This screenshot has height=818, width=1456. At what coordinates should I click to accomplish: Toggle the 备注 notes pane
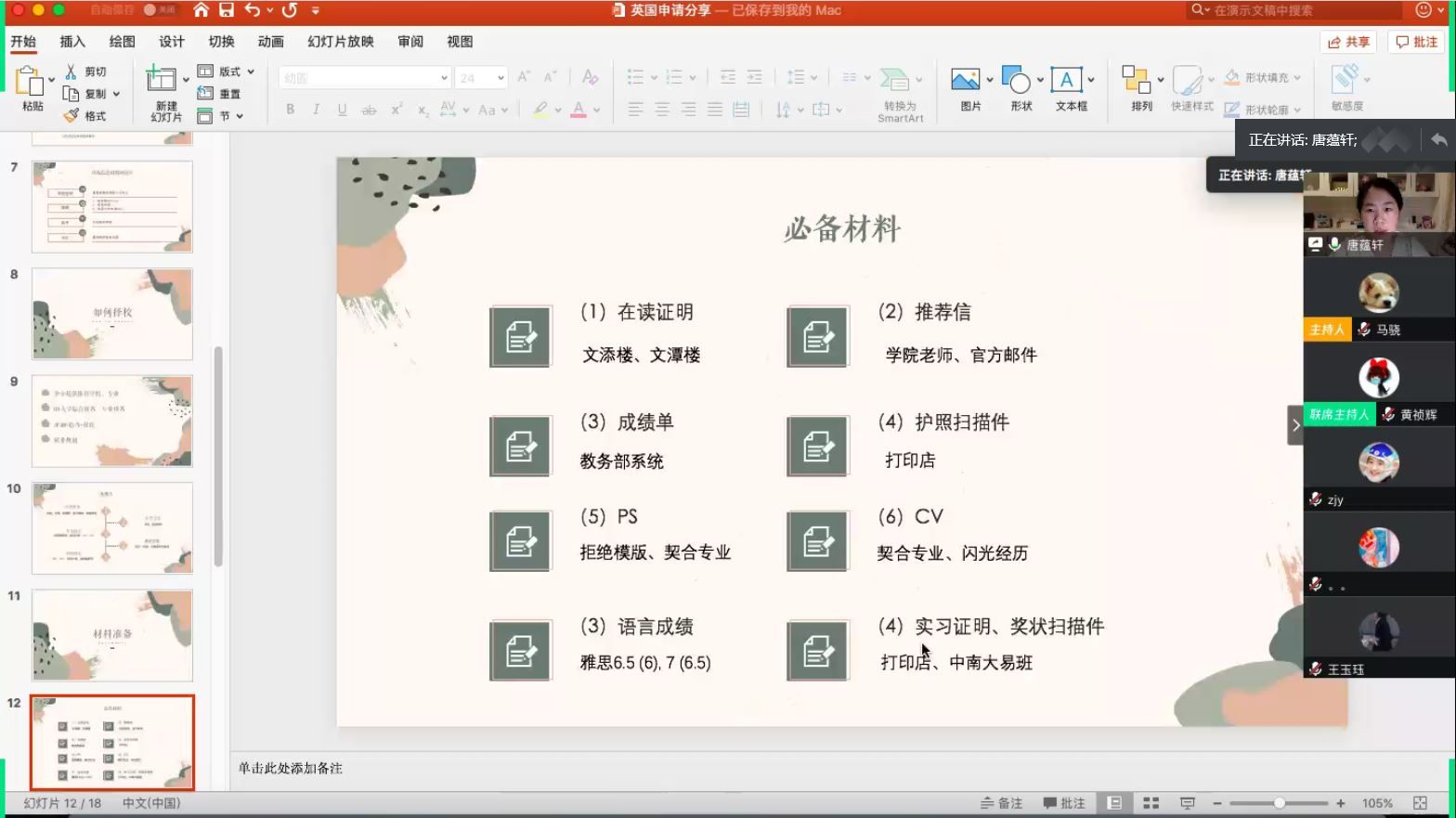[x=1002, y=803]
